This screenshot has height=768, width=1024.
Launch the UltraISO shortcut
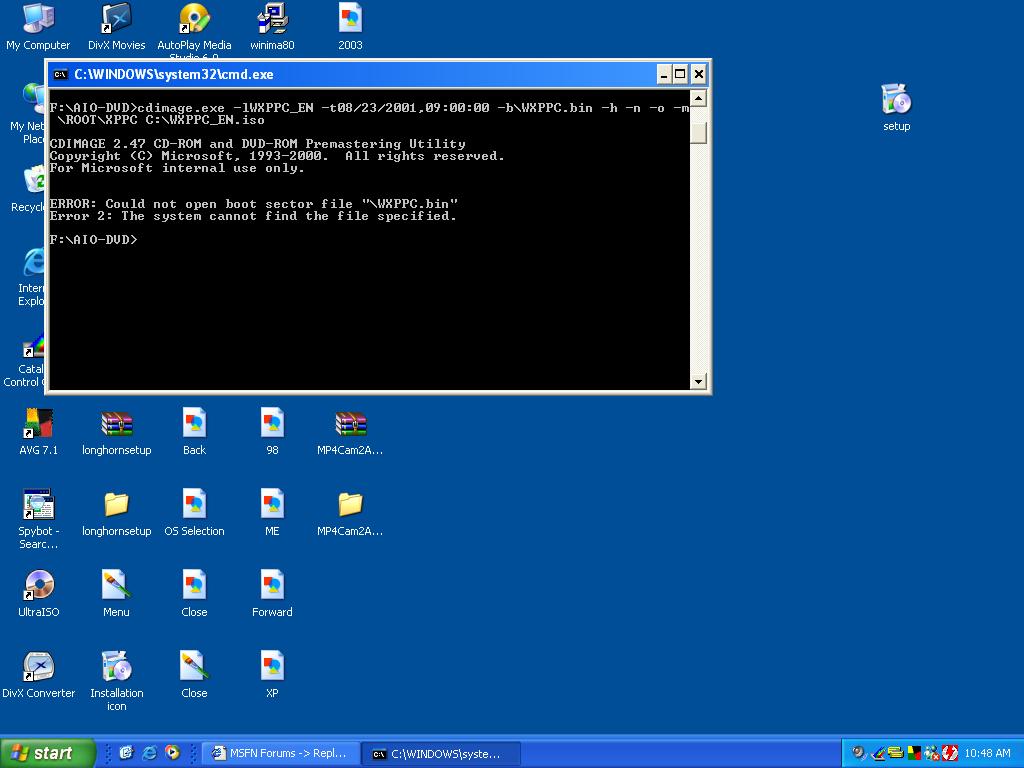39,594
